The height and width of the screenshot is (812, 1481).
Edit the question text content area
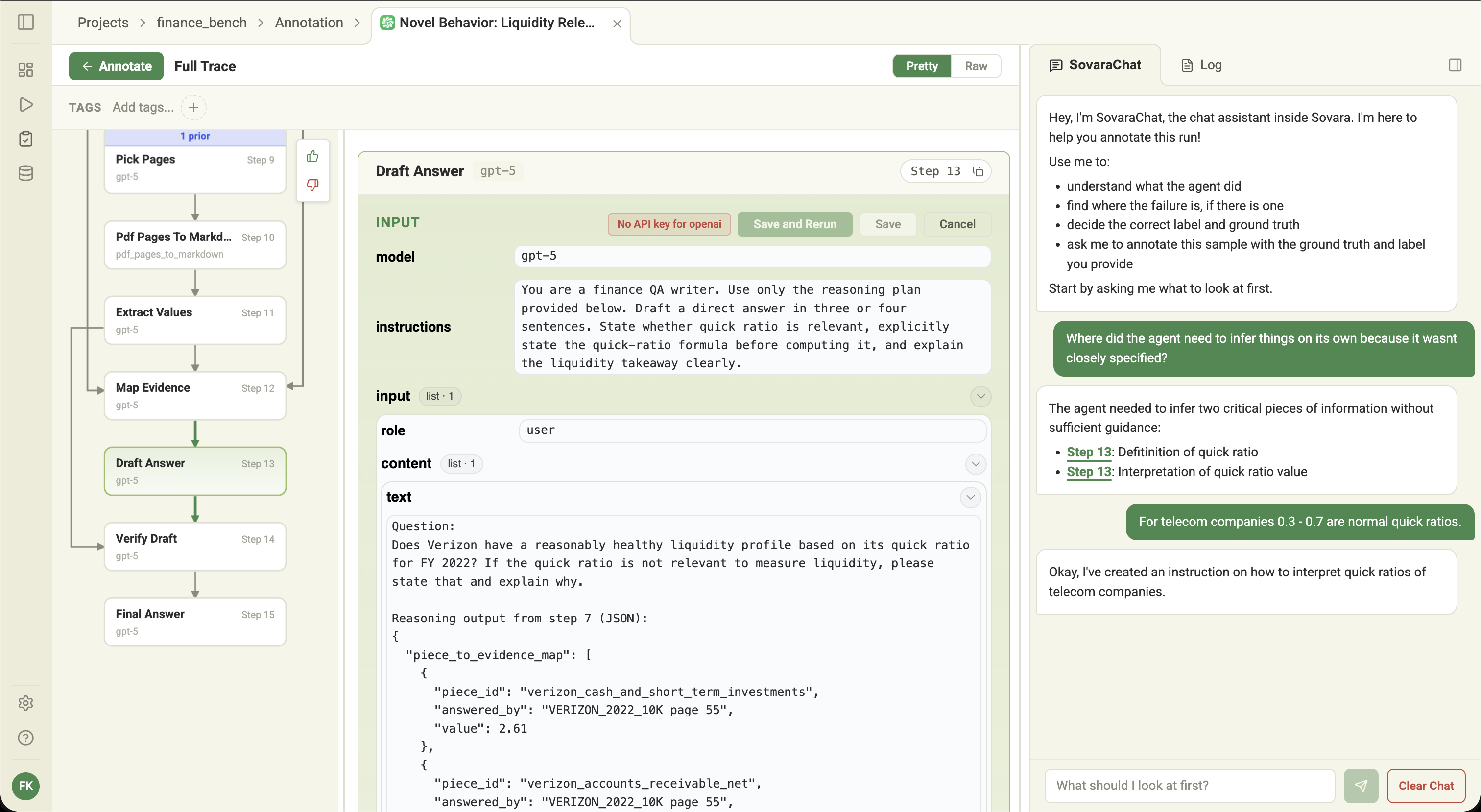click(683, 663)
